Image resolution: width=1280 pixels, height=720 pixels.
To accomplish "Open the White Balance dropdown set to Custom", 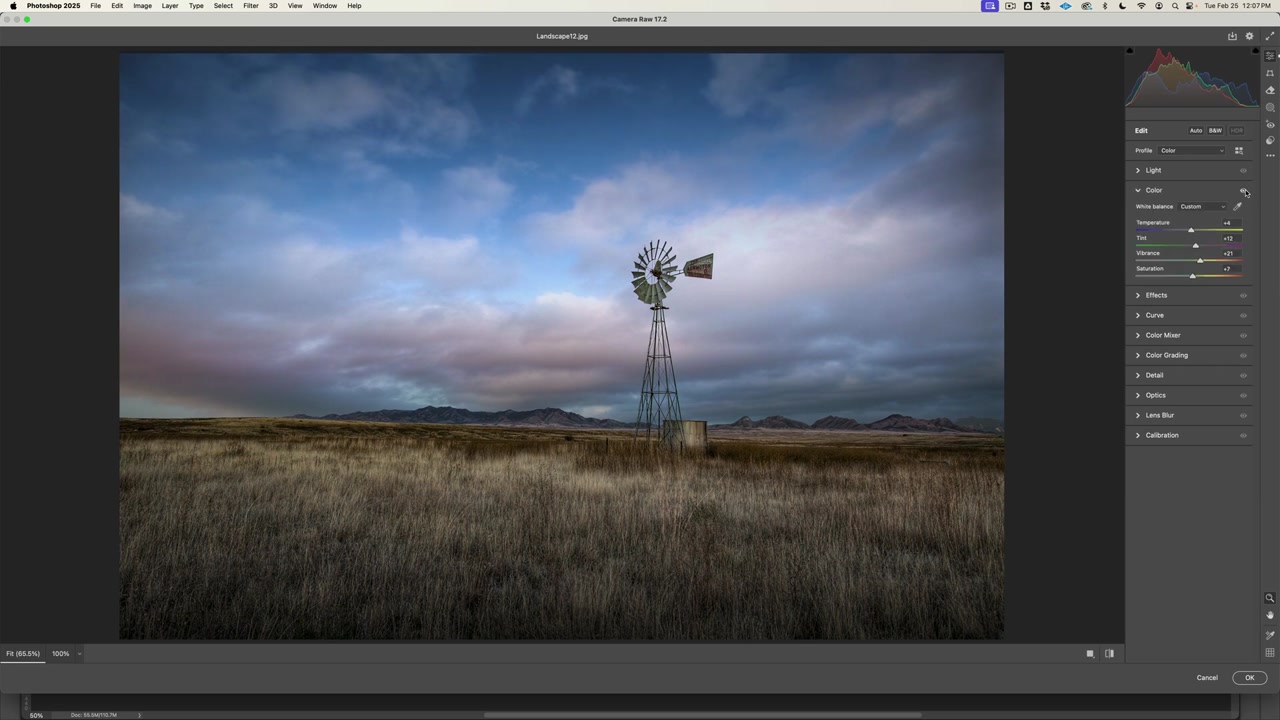I will (x=1200, y=206).
